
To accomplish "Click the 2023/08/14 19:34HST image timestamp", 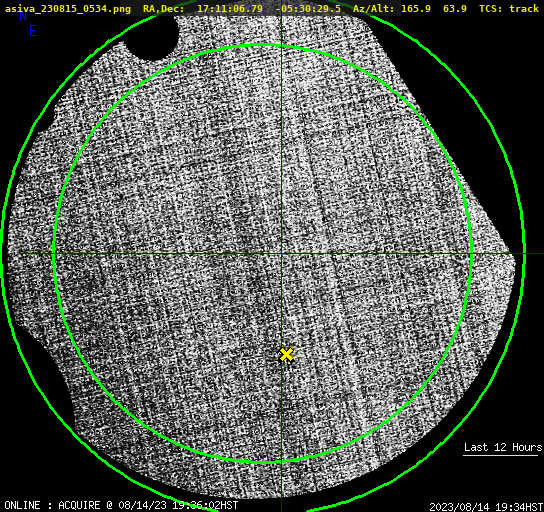I will point(486,506).
